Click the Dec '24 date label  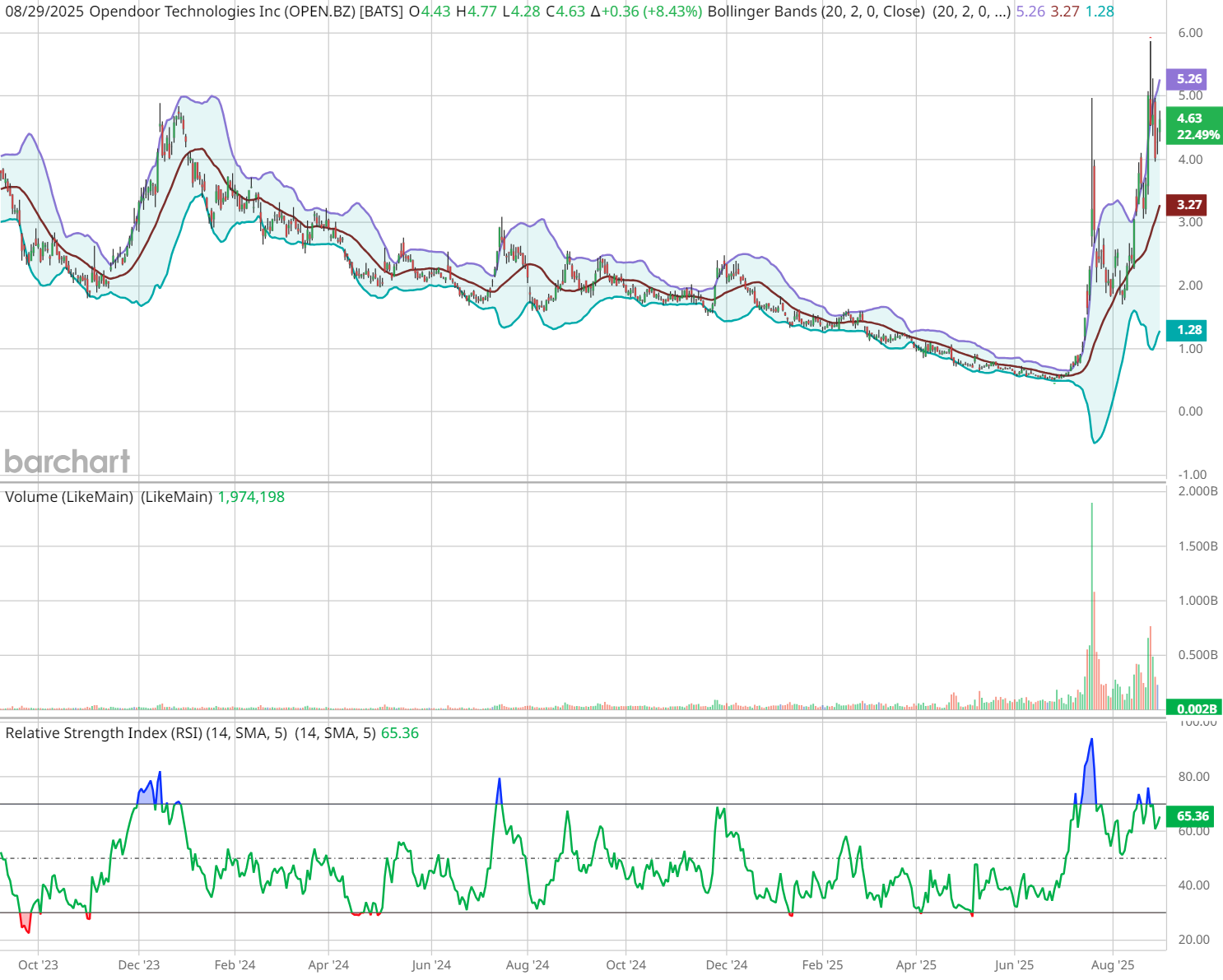coord(727,965)
